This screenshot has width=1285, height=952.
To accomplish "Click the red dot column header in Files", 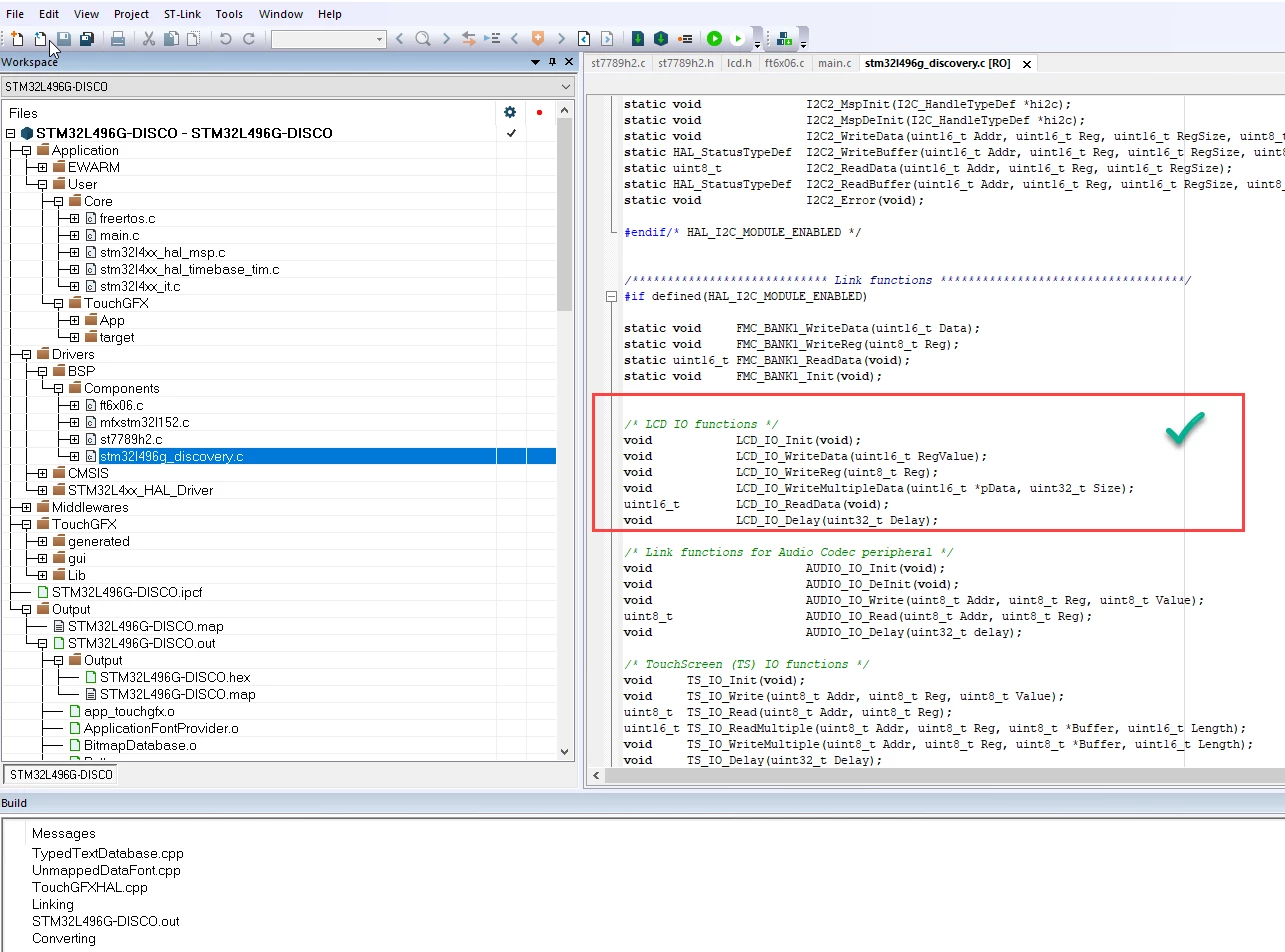I will pos(539,113).
